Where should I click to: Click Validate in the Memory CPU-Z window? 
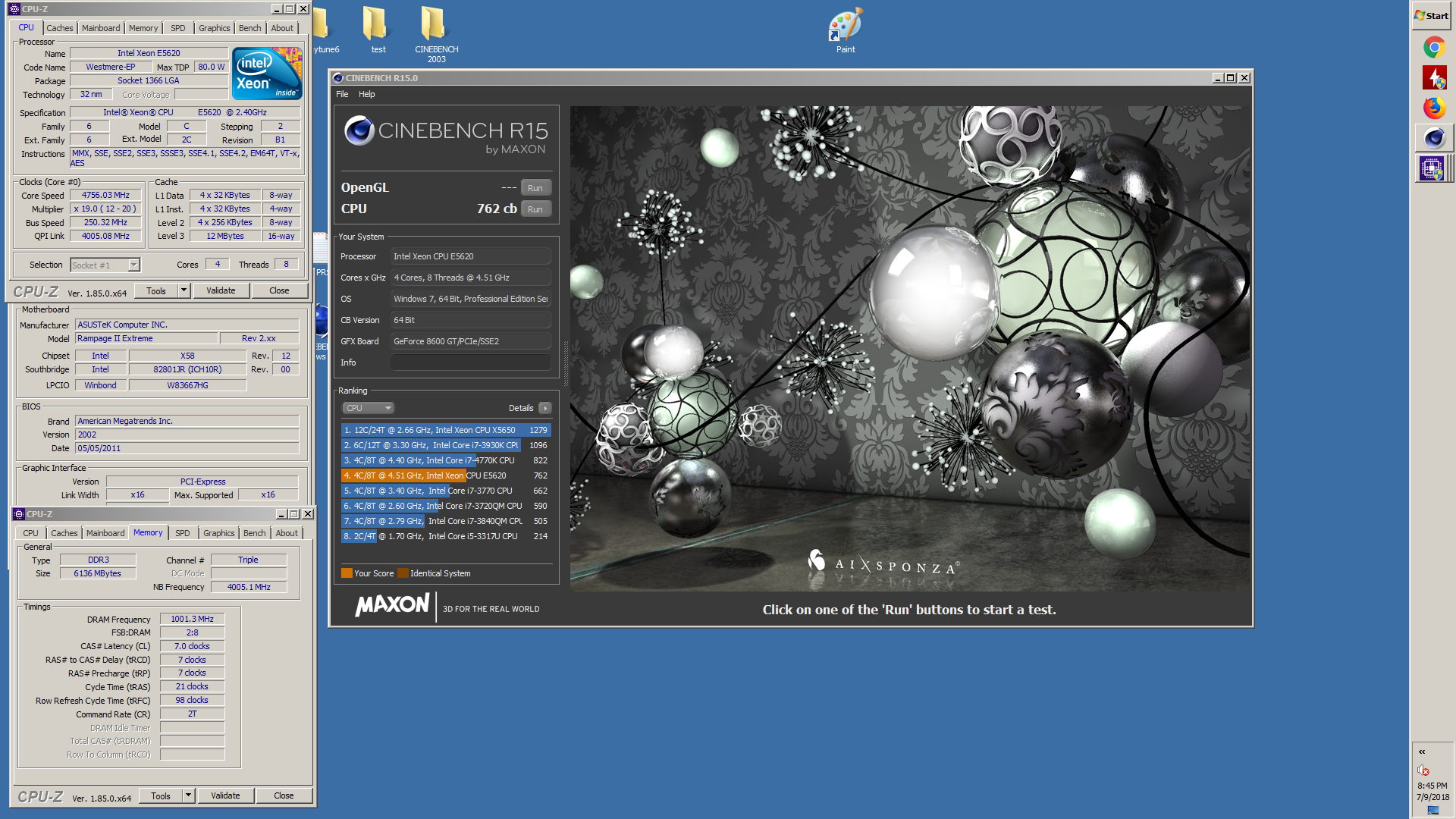tap(225, 795)
